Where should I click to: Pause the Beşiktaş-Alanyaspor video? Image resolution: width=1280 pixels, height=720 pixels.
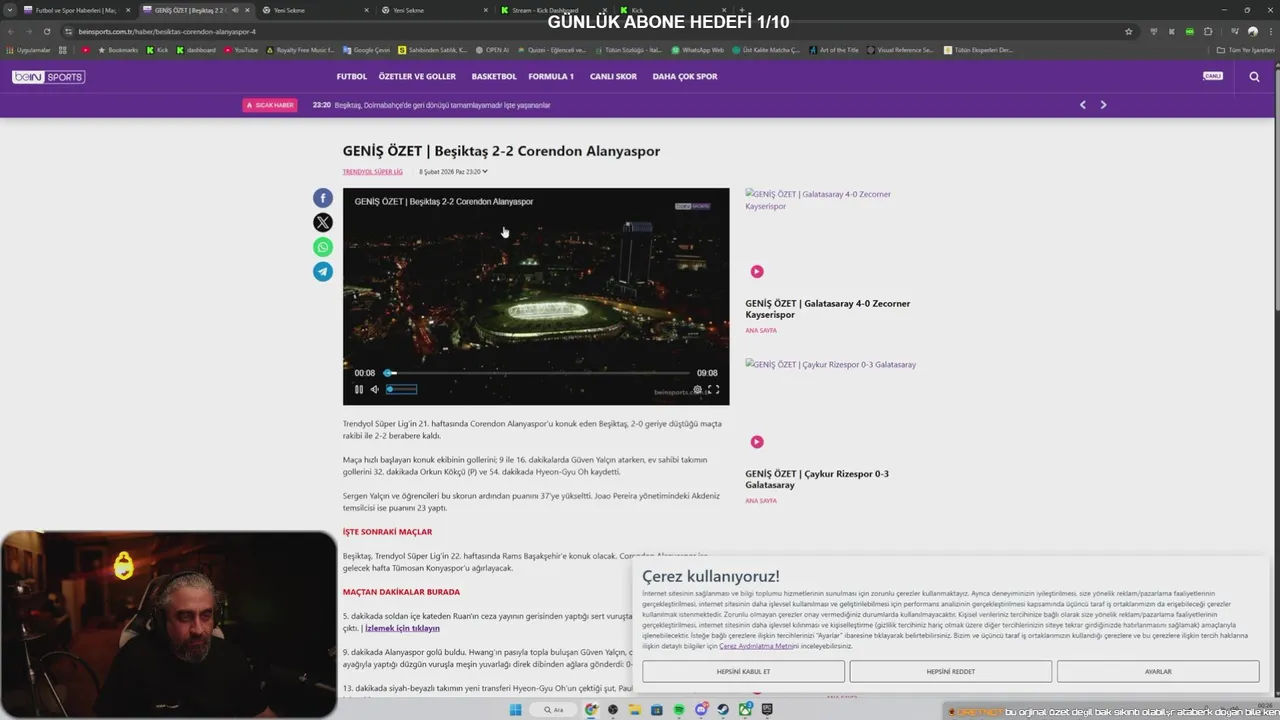tap(359, 389)
